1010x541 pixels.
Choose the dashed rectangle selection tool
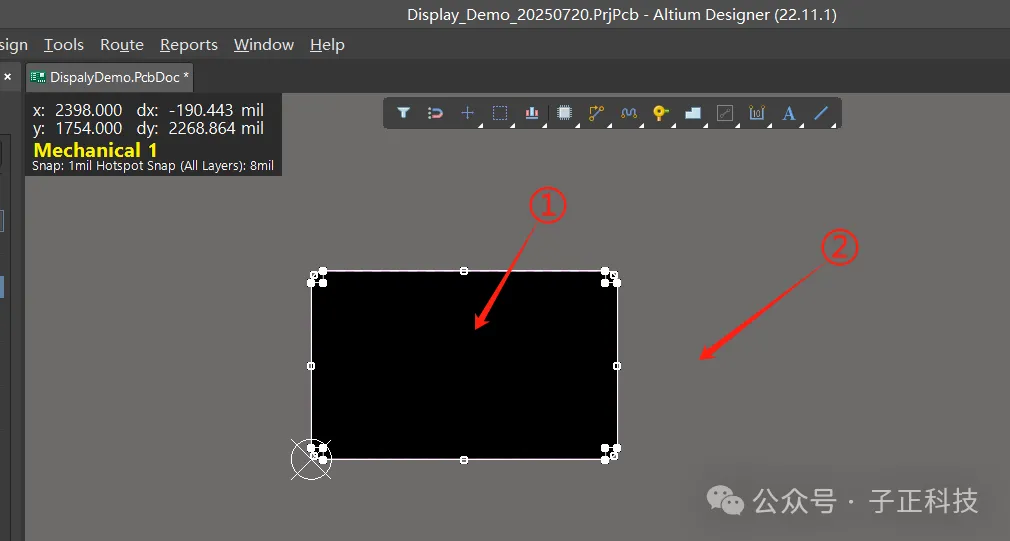coord(500,113)
